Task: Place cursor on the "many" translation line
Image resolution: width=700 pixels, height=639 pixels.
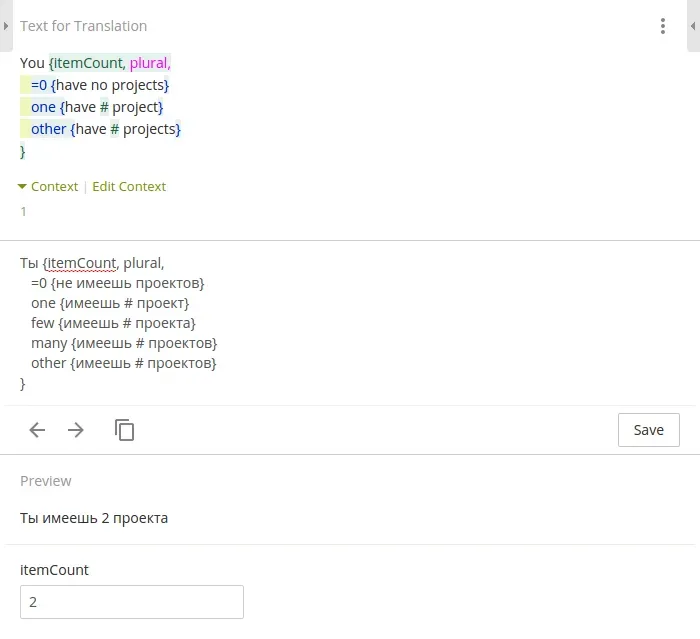Action: [124, 343]
